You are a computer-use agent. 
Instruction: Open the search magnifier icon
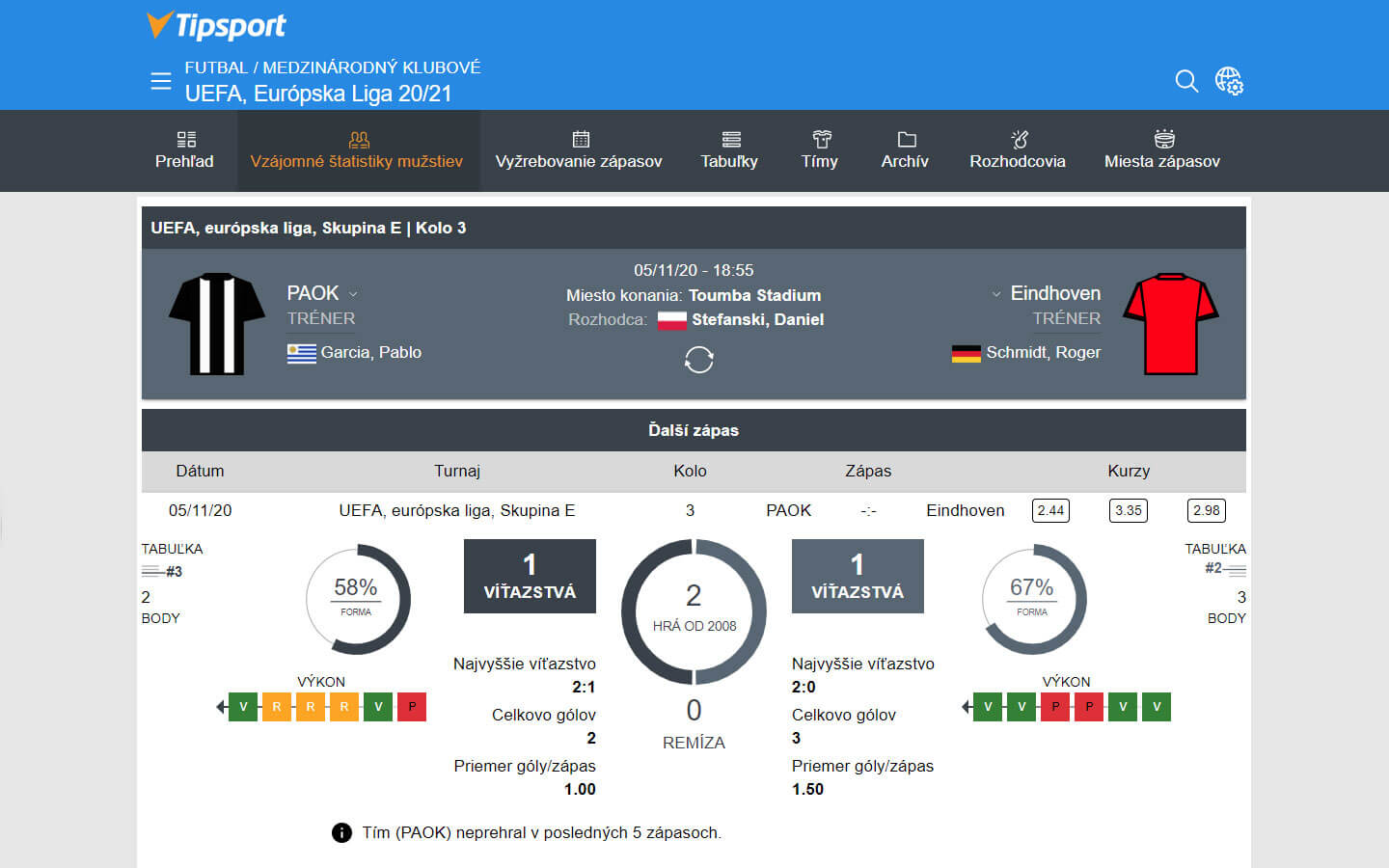(x=1186, y=81)
